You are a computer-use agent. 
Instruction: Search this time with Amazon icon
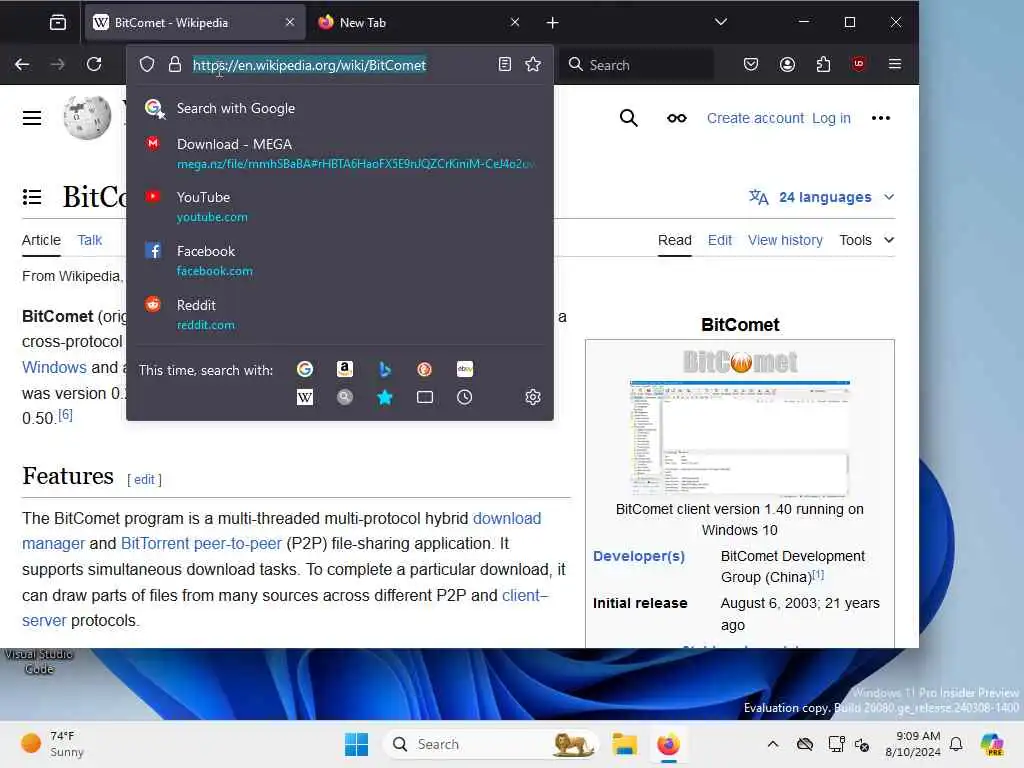345,369
